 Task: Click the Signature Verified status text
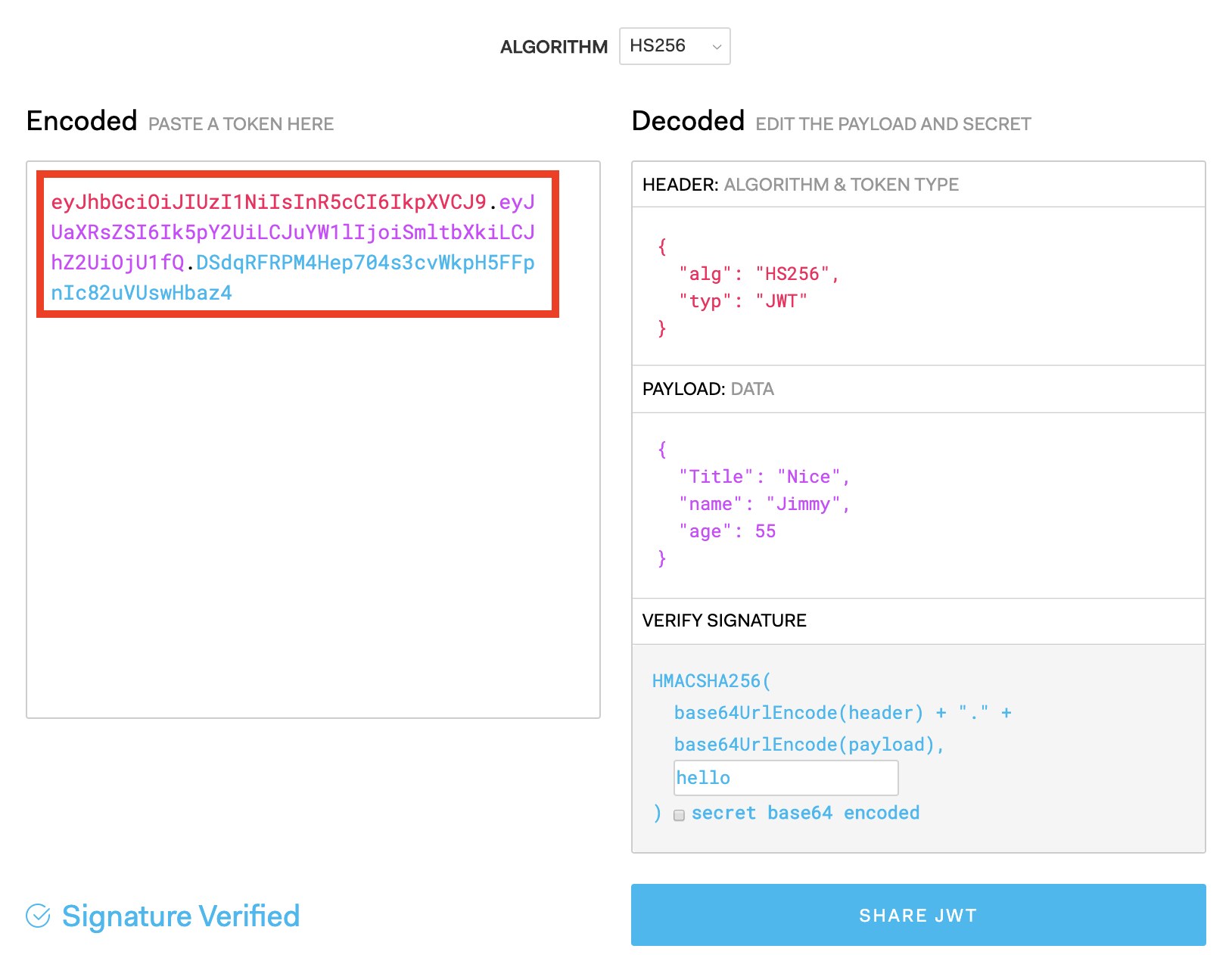pos(181,916)
